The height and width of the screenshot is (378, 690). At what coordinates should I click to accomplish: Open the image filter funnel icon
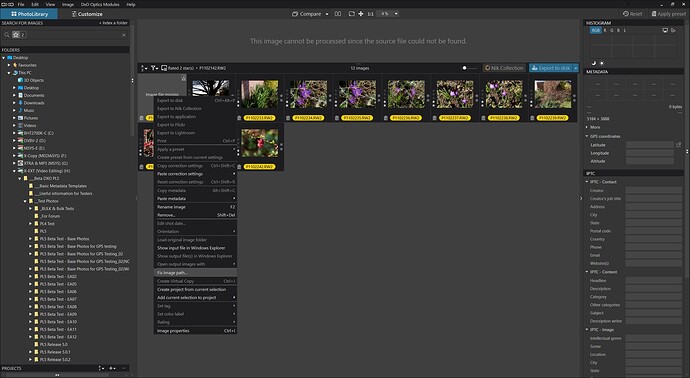coord(154,68)
